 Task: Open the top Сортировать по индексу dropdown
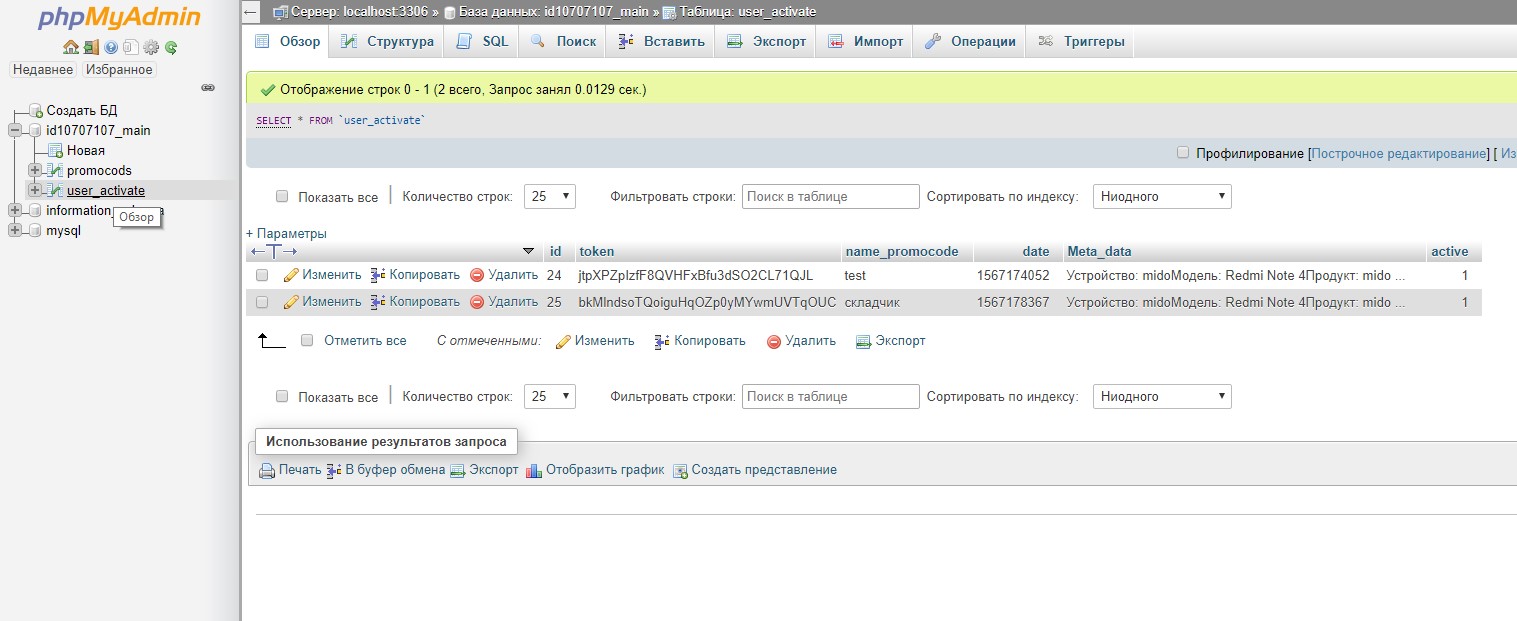pyautogui.click(x=1161, y=197)
